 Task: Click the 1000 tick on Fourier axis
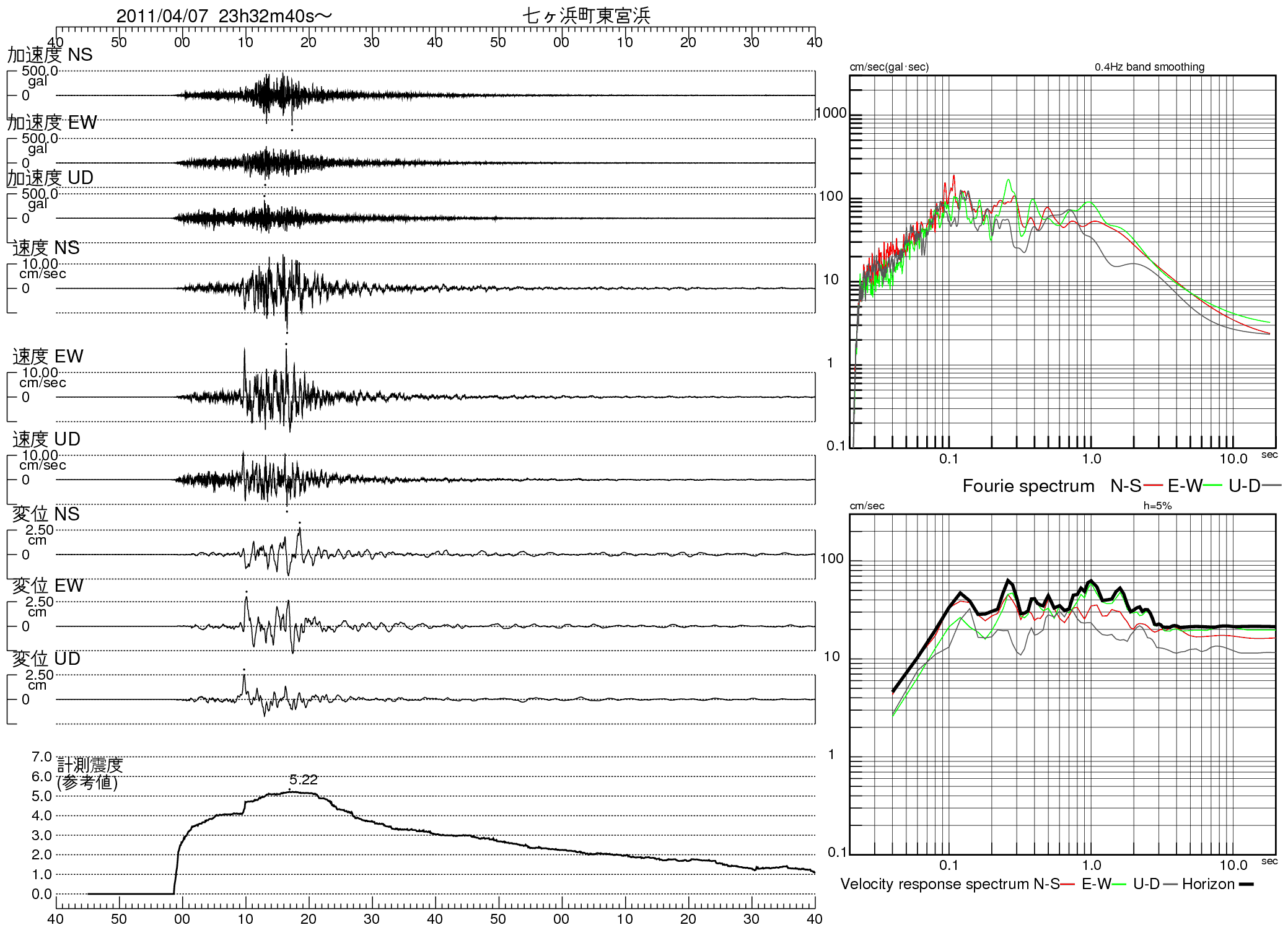tap(831, 113)
